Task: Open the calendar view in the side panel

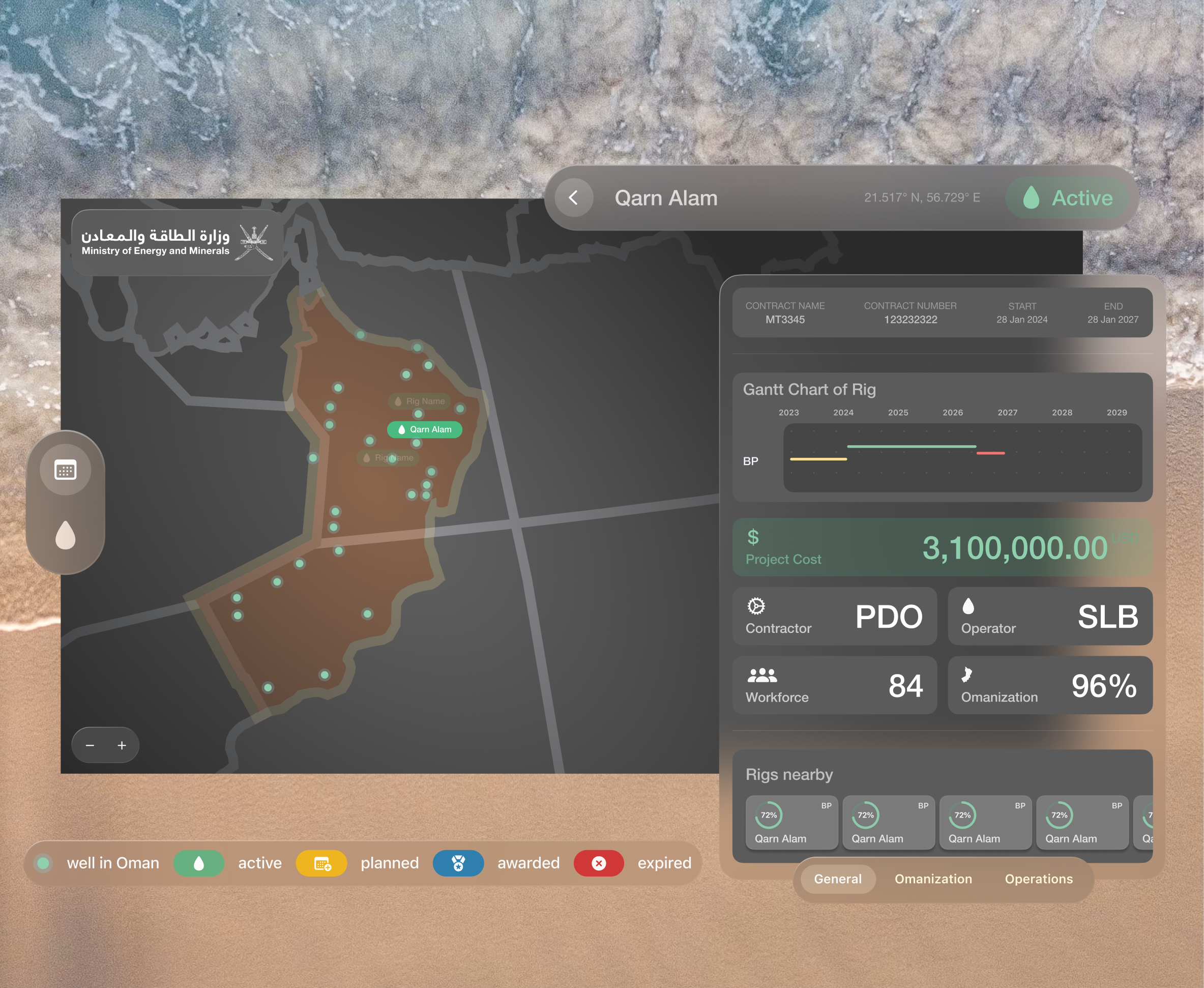Action: [x=66, y=470]
